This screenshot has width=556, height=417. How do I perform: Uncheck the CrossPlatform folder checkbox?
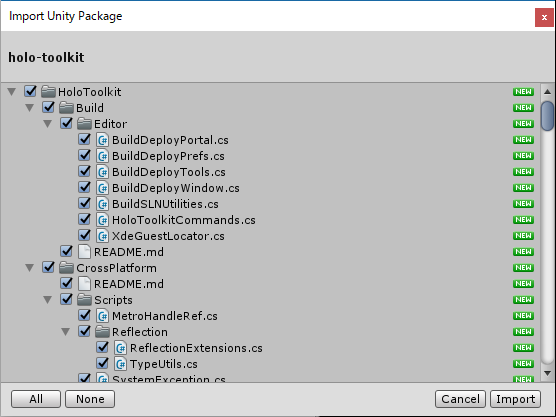(49, 267)
